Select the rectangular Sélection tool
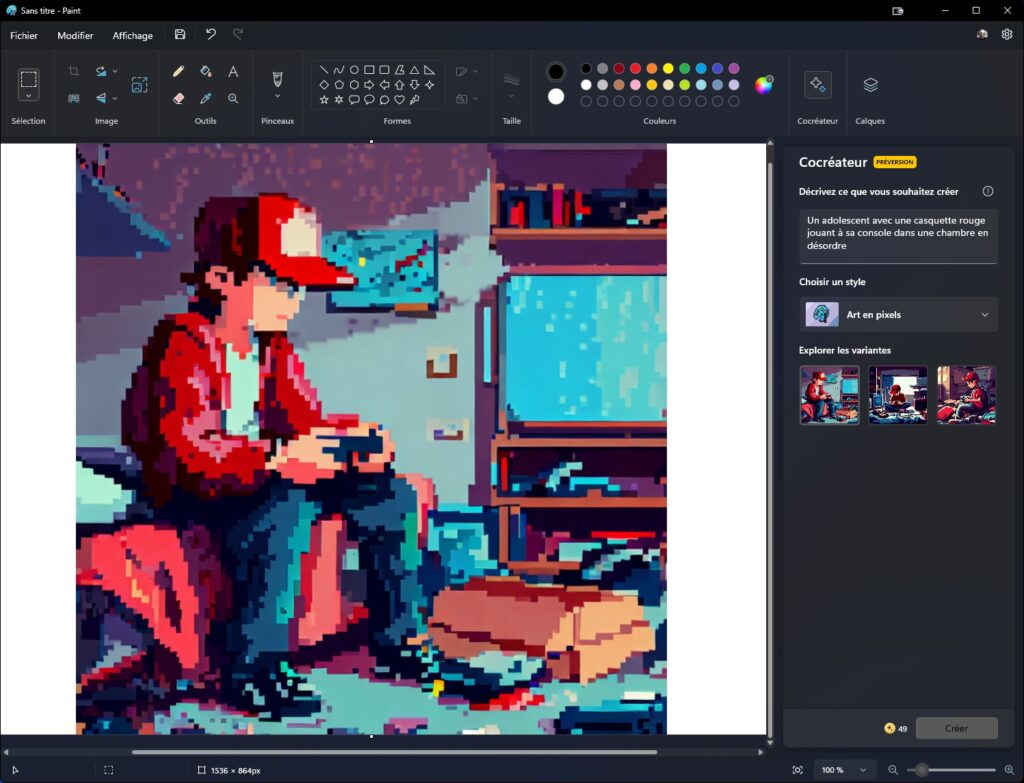The height and width of the screenshot is (783, 1024). click(x=28, y=80)
